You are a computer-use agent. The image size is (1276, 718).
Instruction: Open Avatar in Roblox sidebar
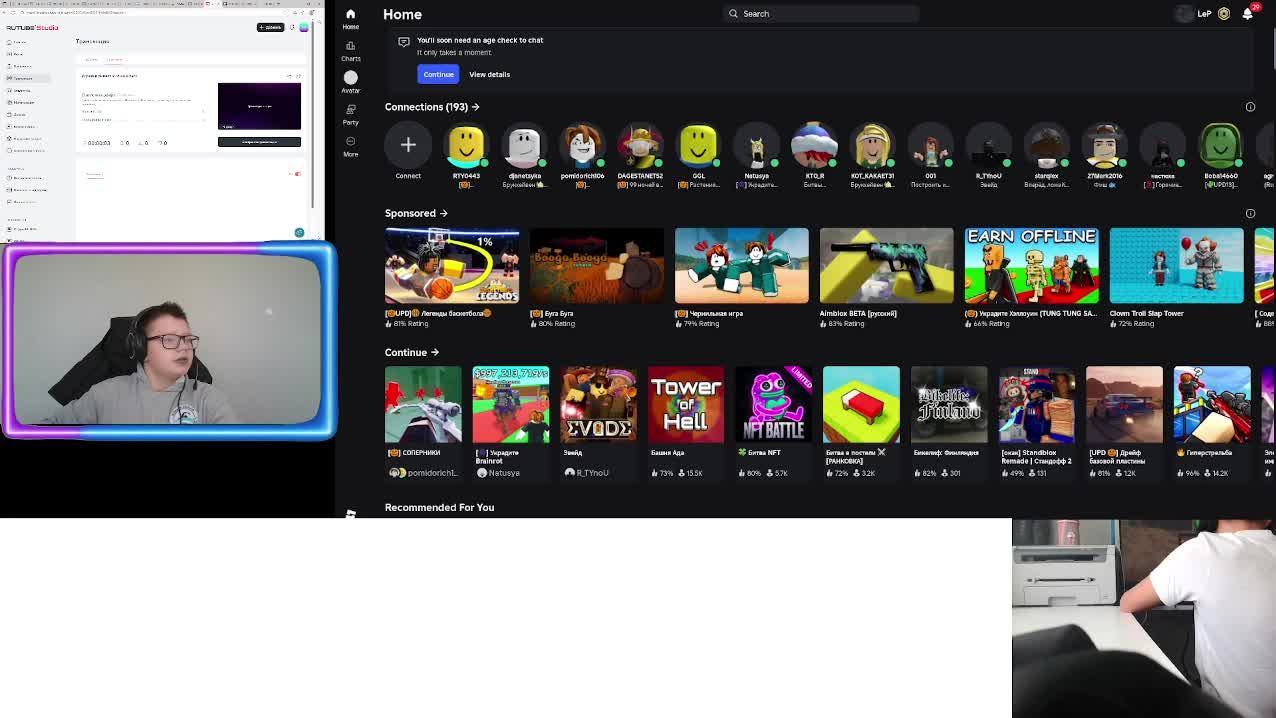pos(350,82)
